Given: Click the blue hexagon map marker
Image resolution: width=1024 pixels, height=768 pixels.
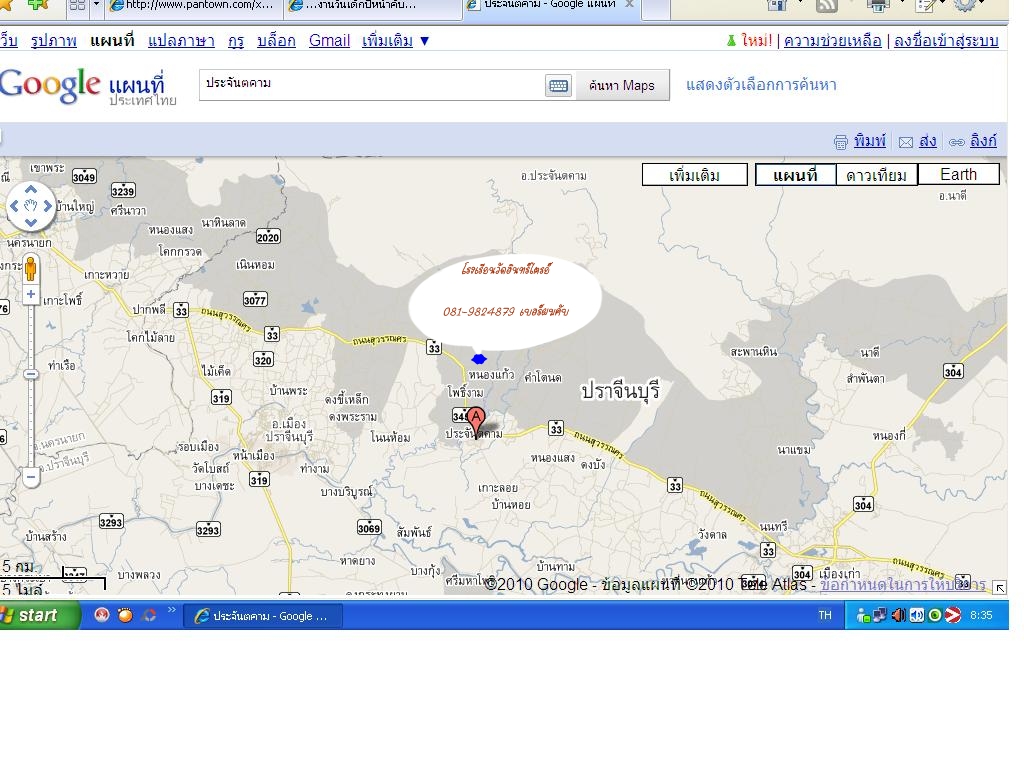Looking at the screenshot, I should 478,359.
